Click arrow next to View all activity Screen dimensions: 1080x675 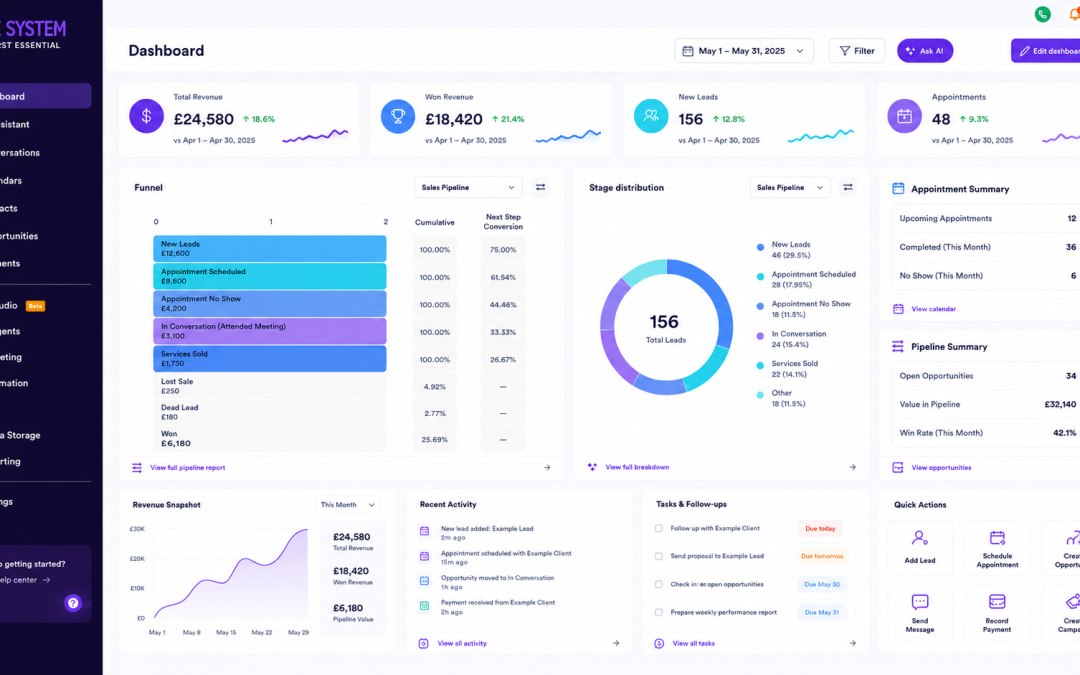tap(616, 643)
